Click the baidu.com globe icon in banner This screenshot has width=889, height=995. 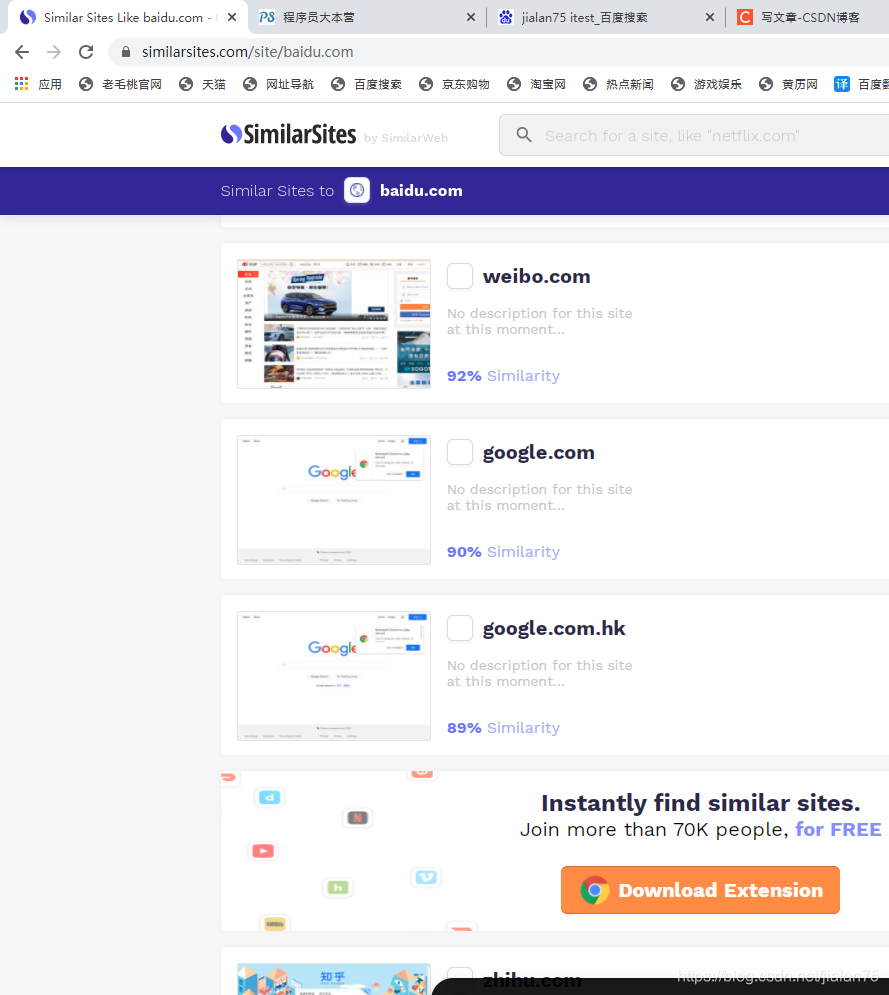[x=357, y=190]
